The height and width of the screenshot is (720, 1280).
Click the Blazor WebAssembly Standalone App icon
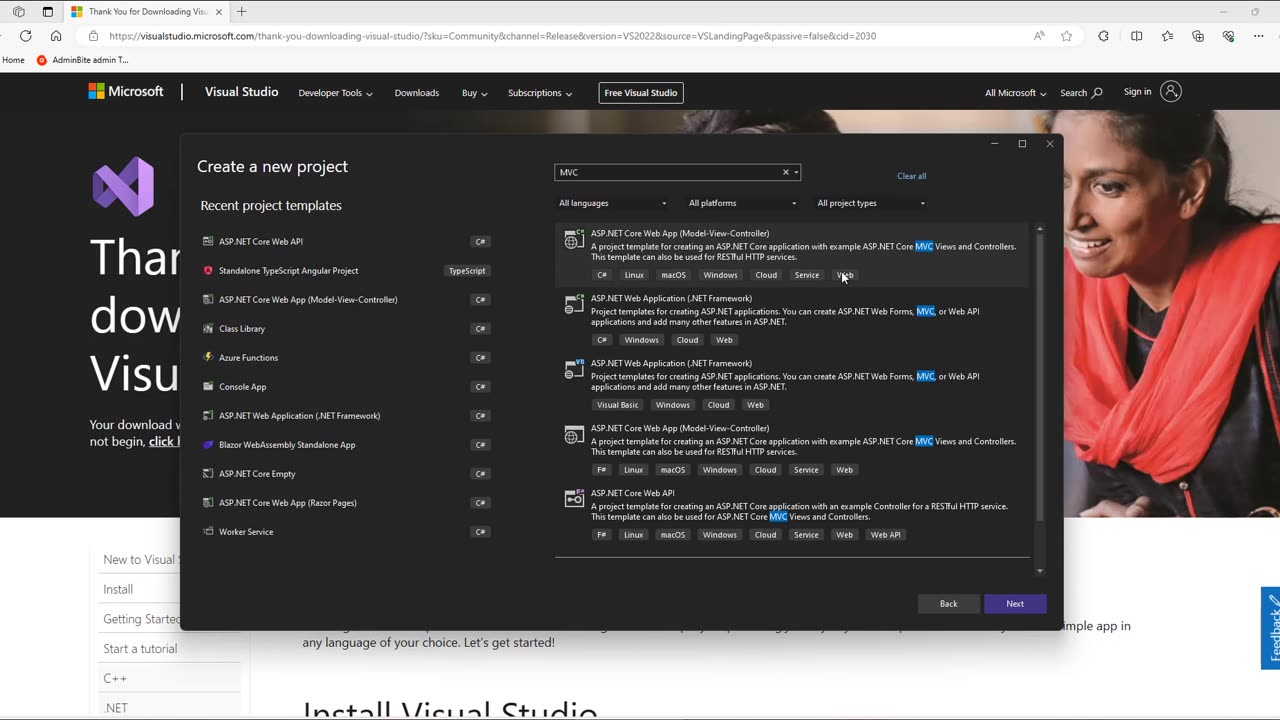208,444
